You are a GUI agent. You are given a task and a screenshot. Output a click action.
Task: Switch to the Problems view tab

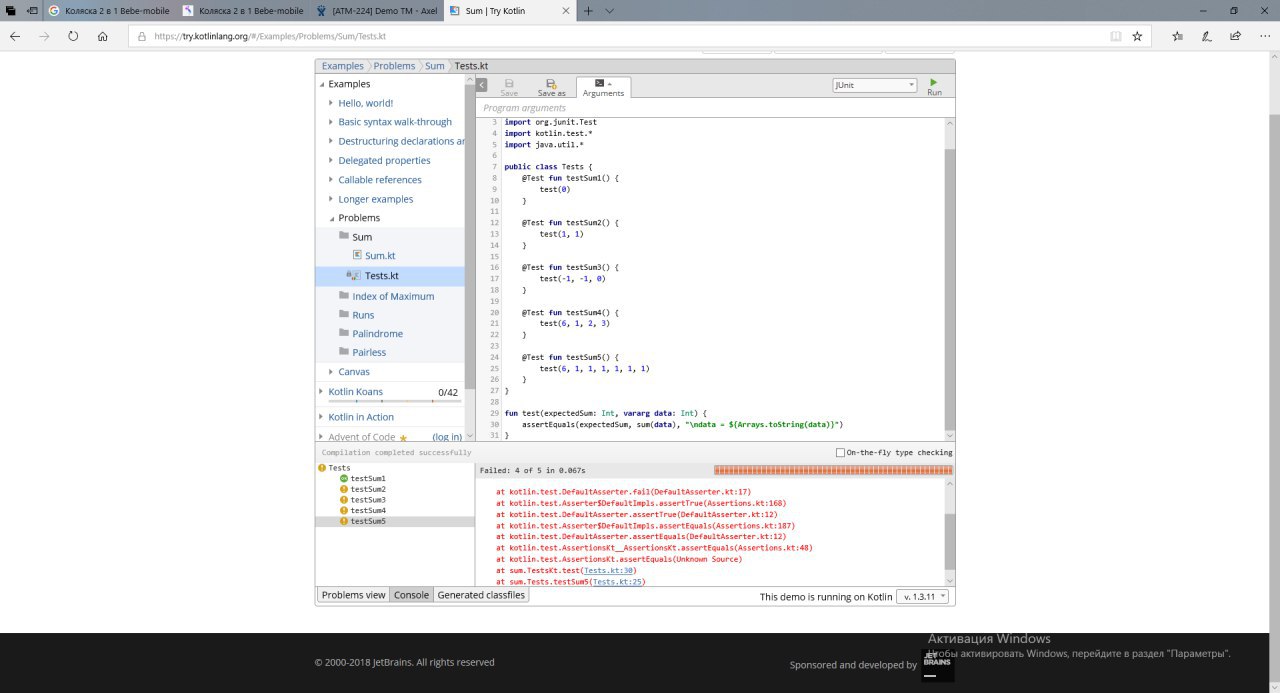point(353,594)
